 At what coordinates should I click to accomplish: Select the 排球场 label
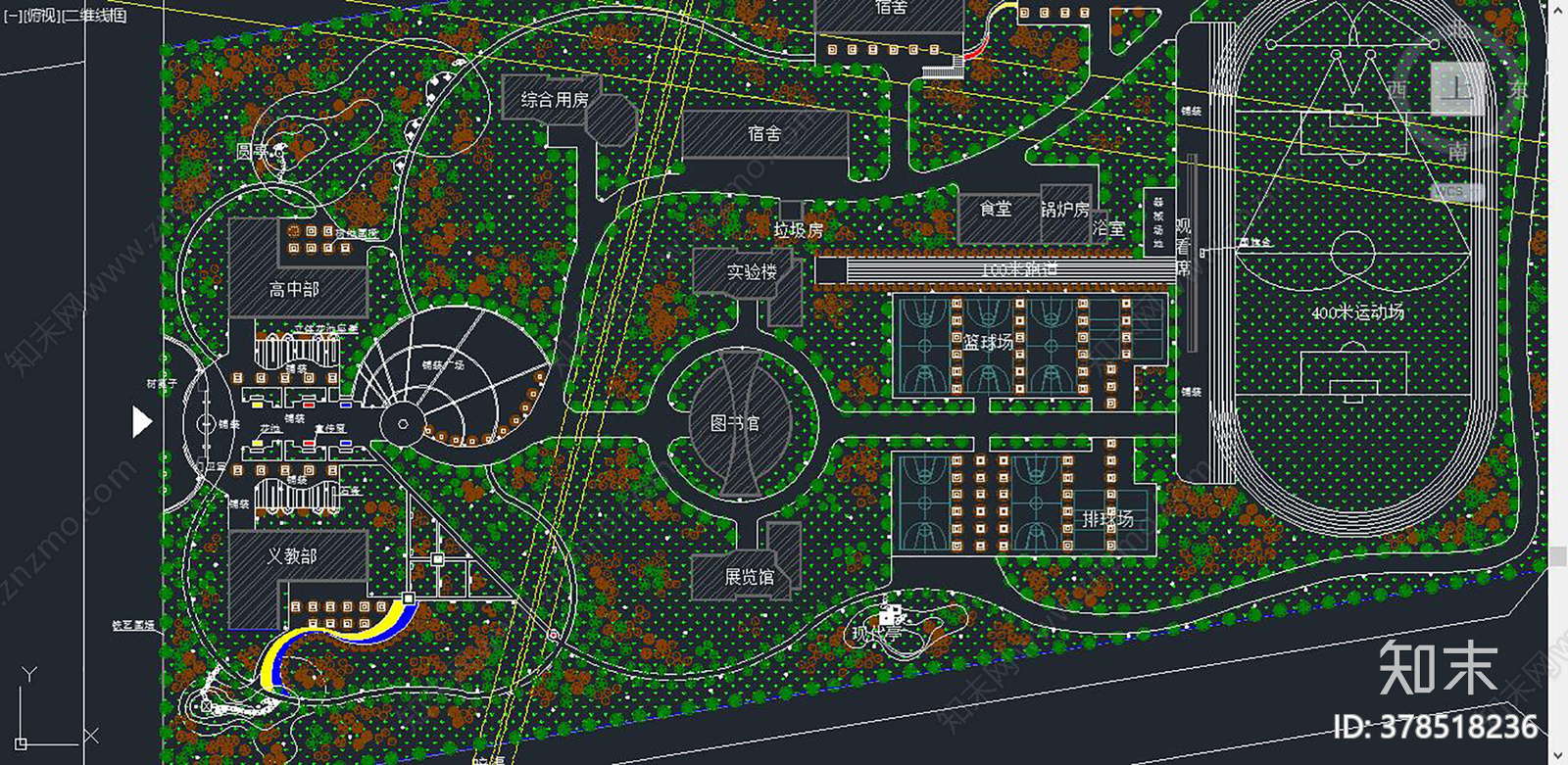1107,519
